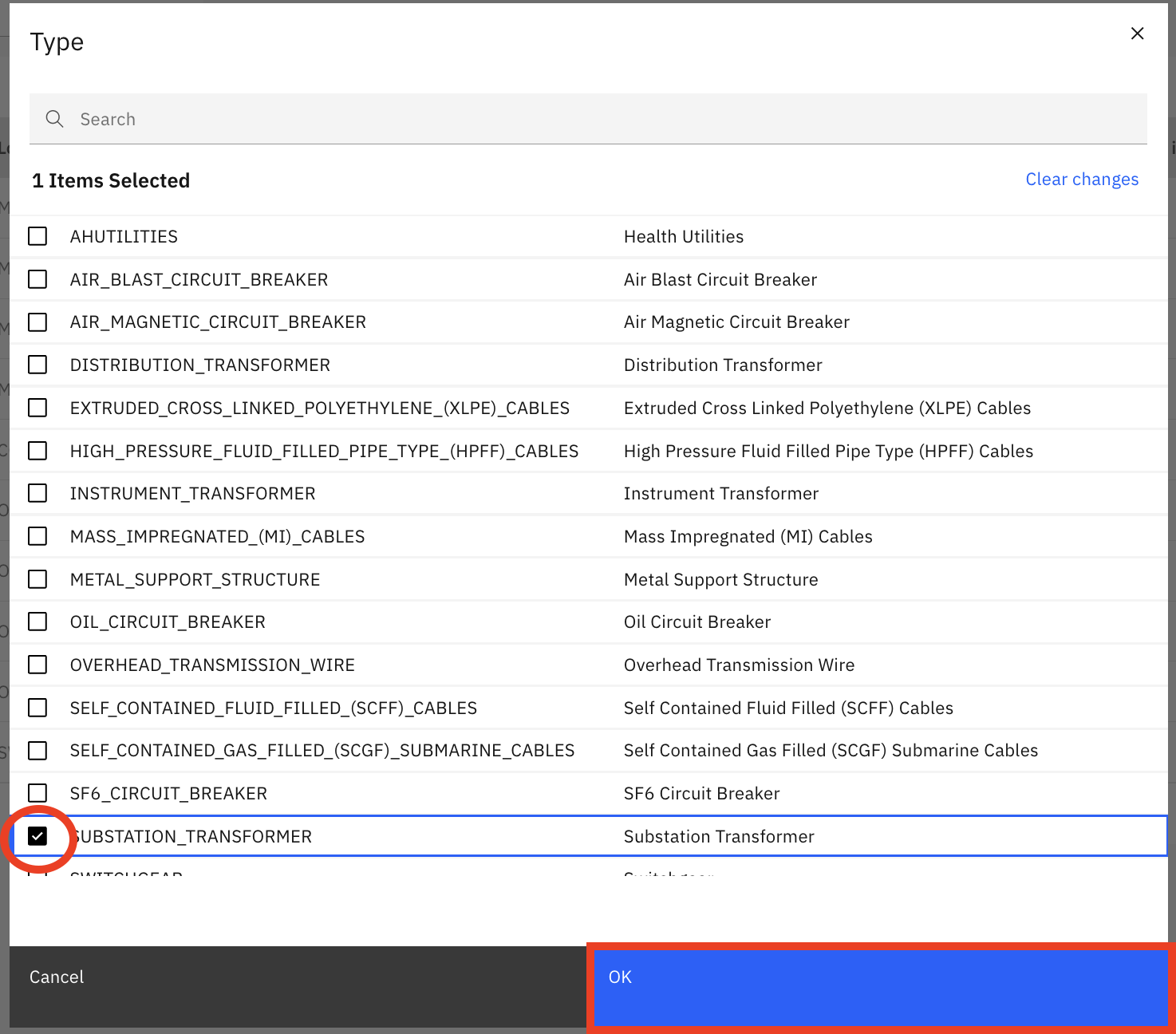Select the 'Oil Circuit Breaker' description
This screenshot has width=1176, height=1034.
(697, 622)
